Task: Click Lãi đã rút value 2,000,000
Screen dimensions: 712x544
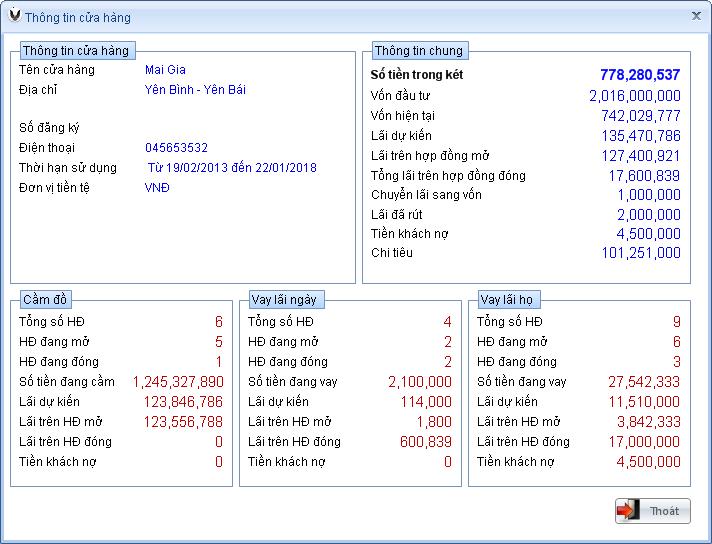Action: pyautogui.click(x=648, y=214)
